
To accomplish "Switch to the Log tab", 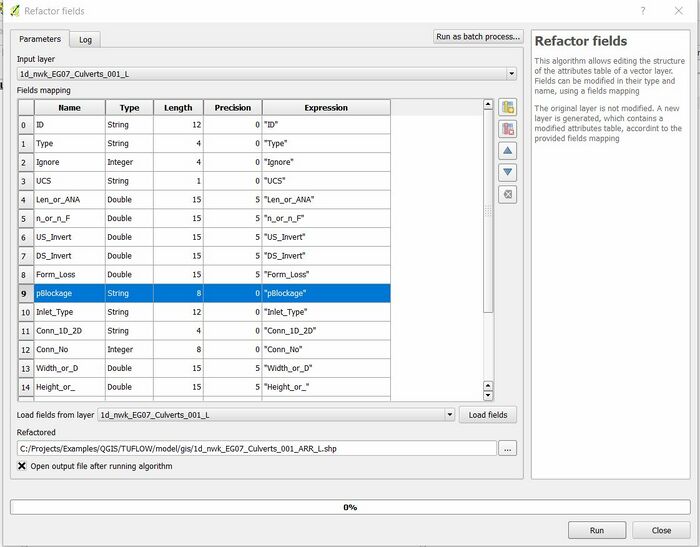I will (x=86, y=40).
